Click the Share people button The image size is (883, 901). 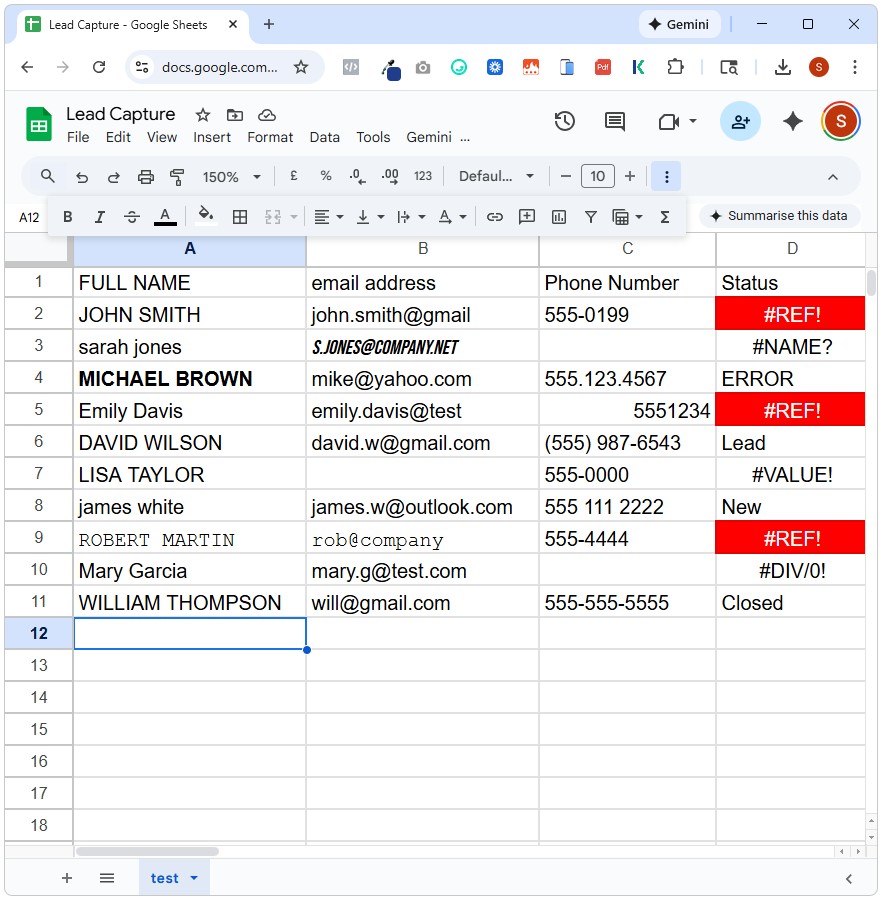click(740, 121)
